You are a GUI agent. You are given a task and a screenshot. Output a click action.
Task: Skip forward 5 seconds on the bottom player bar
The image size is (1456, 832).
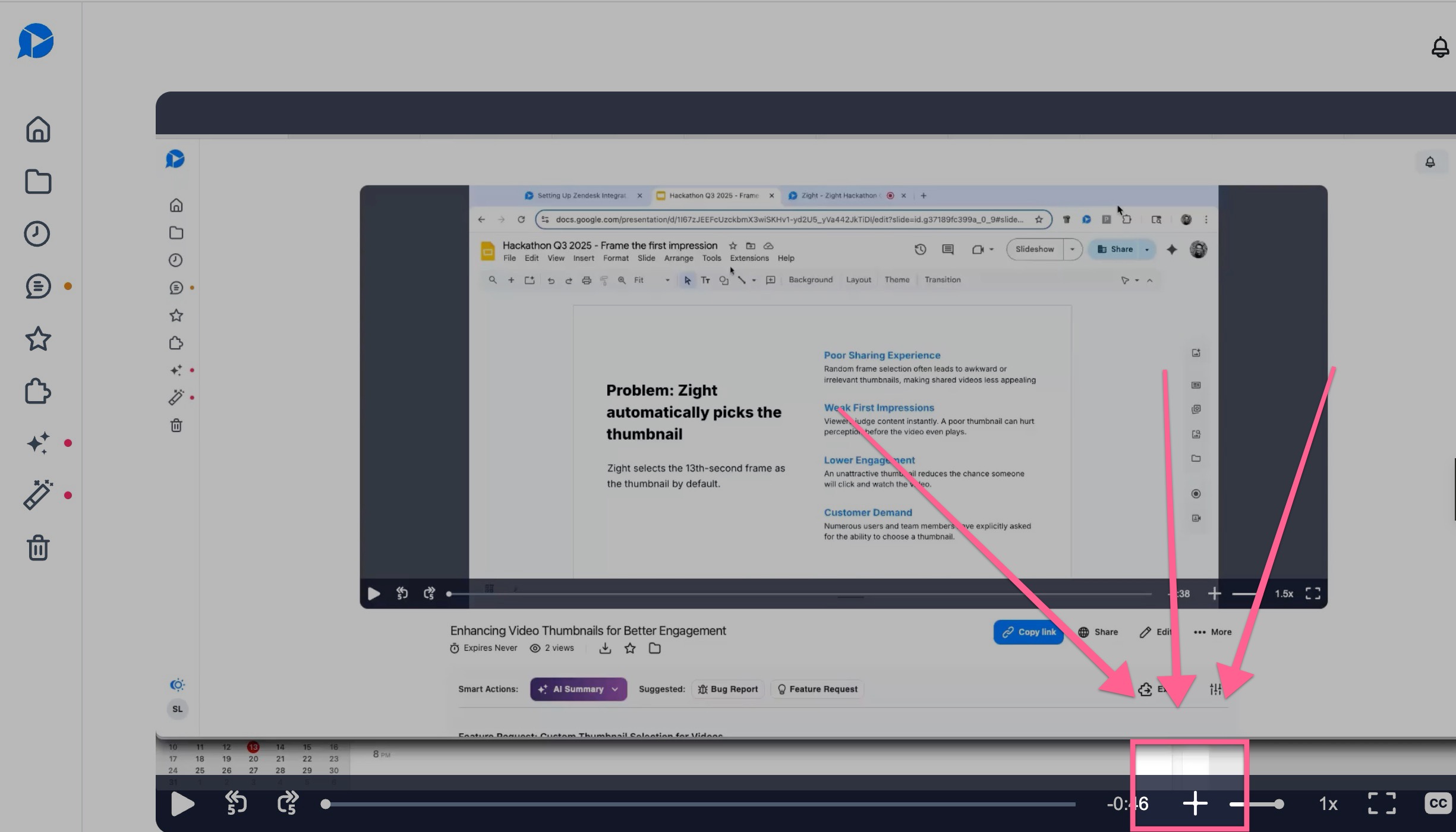click(x=288, y=803)
